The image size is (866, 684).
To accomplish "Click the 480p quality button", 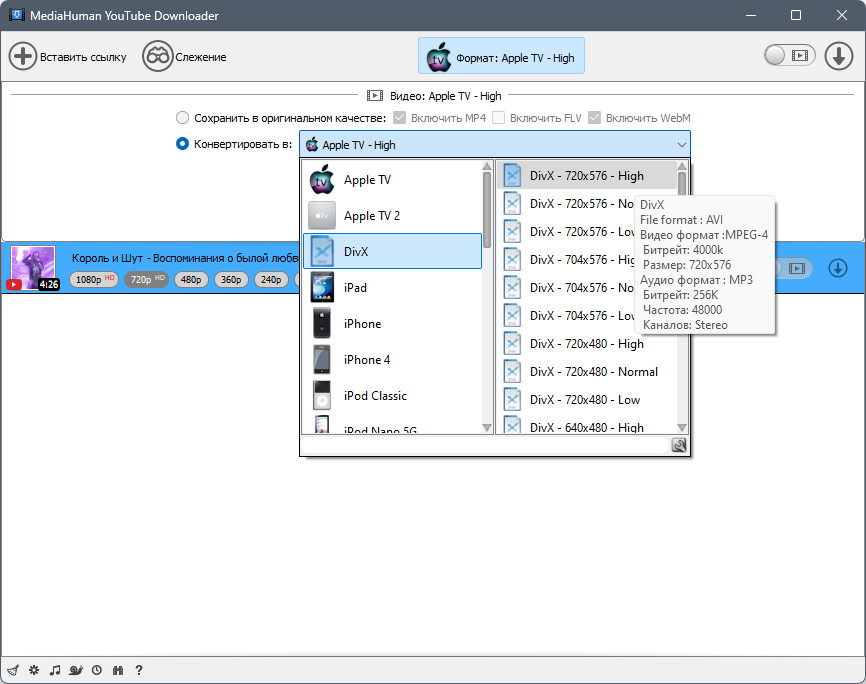I will 191,280.
